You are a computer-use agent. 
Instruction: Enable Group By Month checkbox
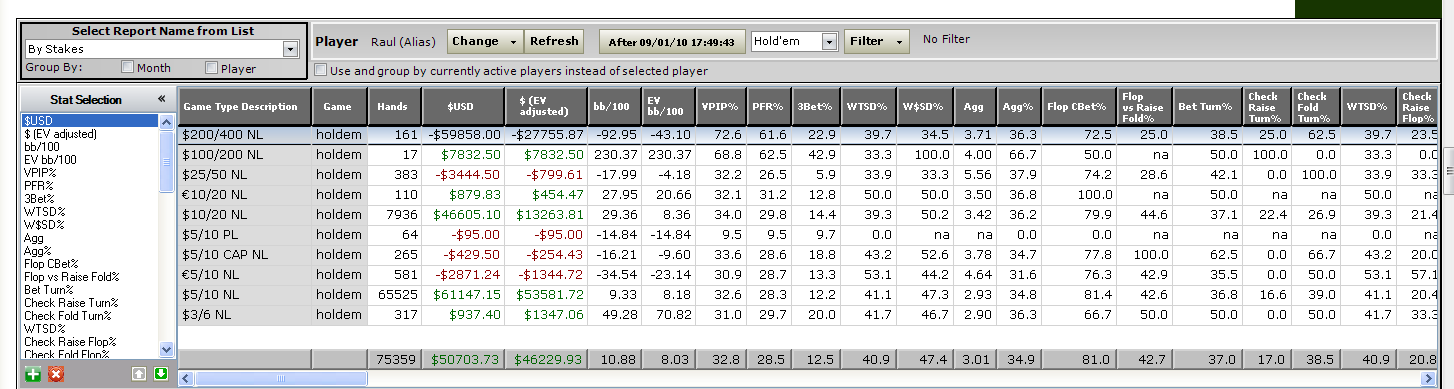128,68
